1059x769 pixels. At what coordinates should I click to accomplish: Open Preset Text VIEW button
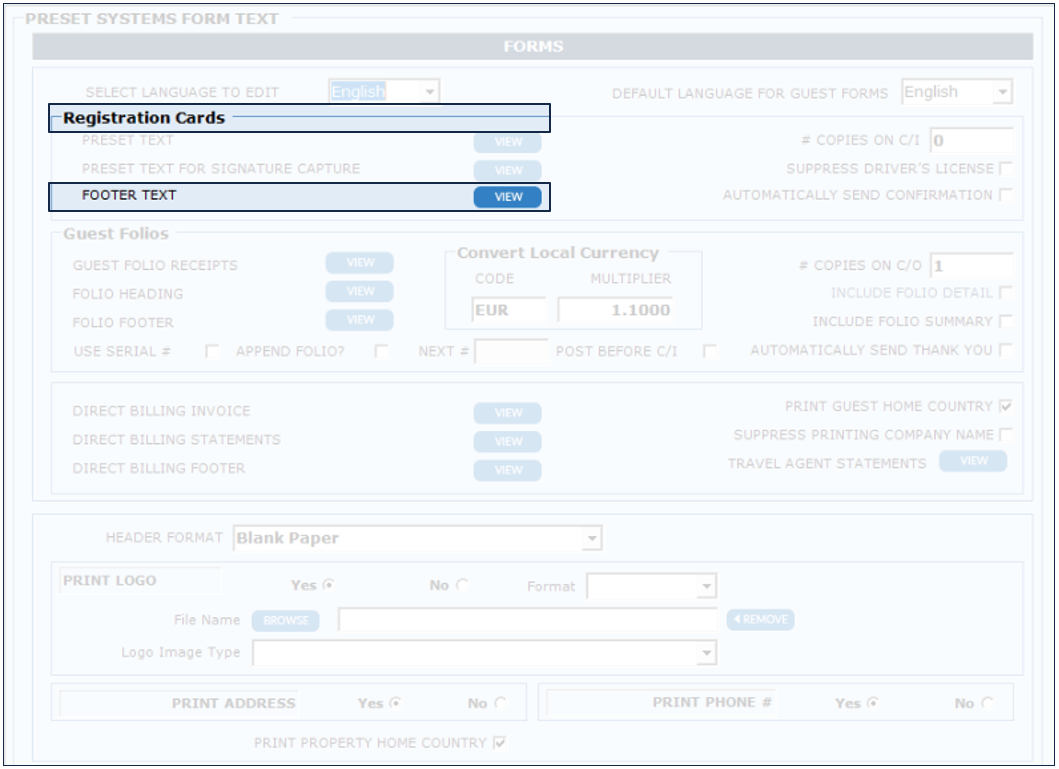[x=507, y=143]
